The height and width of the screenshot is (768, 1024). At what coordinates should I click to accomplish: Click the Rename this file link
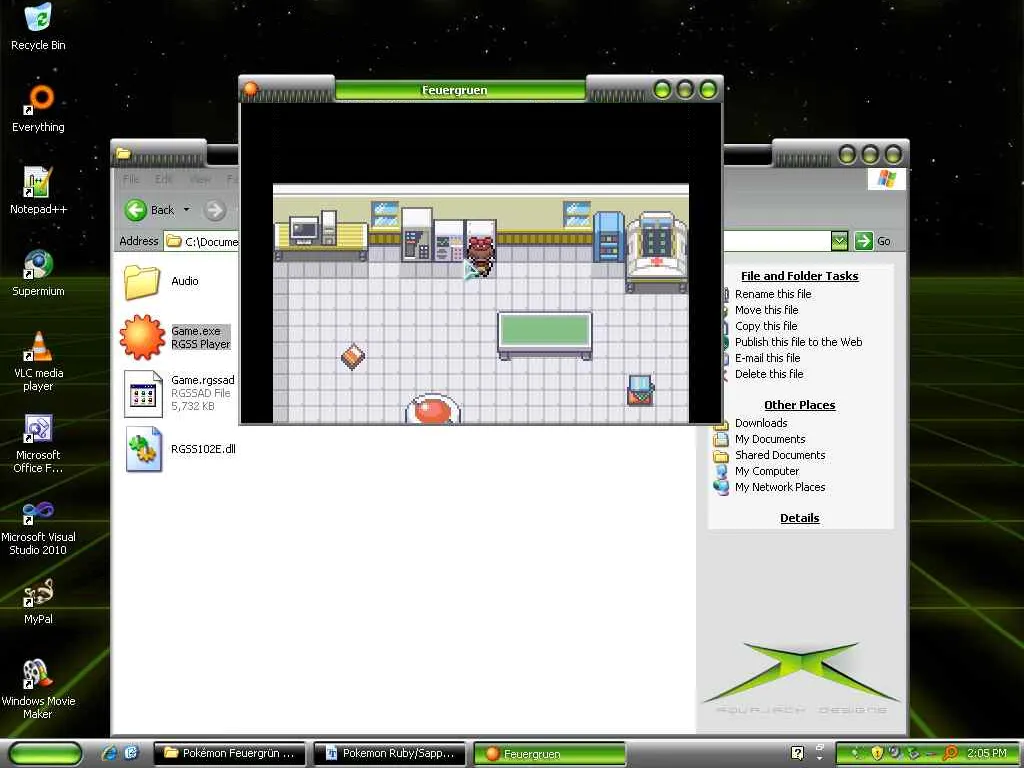773,294
